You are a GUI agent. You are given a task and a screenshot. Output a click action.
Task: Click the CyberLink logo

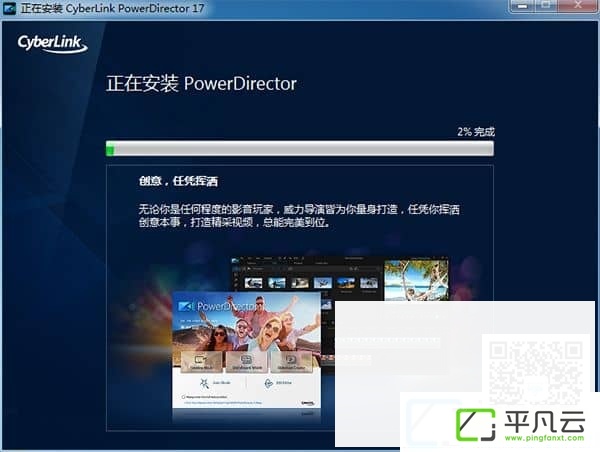[x=52, y=44]
